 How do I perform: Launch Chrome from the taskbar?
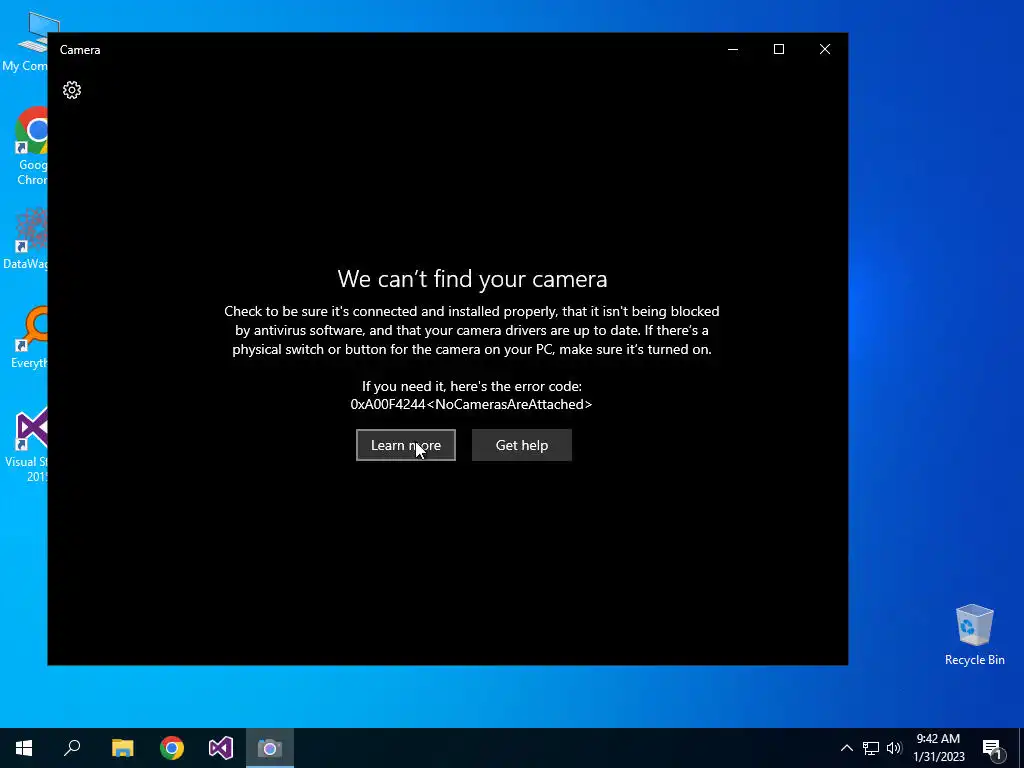click(x=172, y=748)
